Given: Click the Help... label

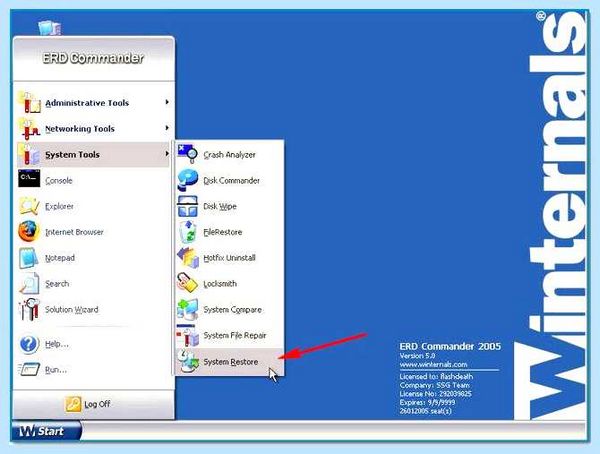Looking at the screenshot, I should (57, 344).
